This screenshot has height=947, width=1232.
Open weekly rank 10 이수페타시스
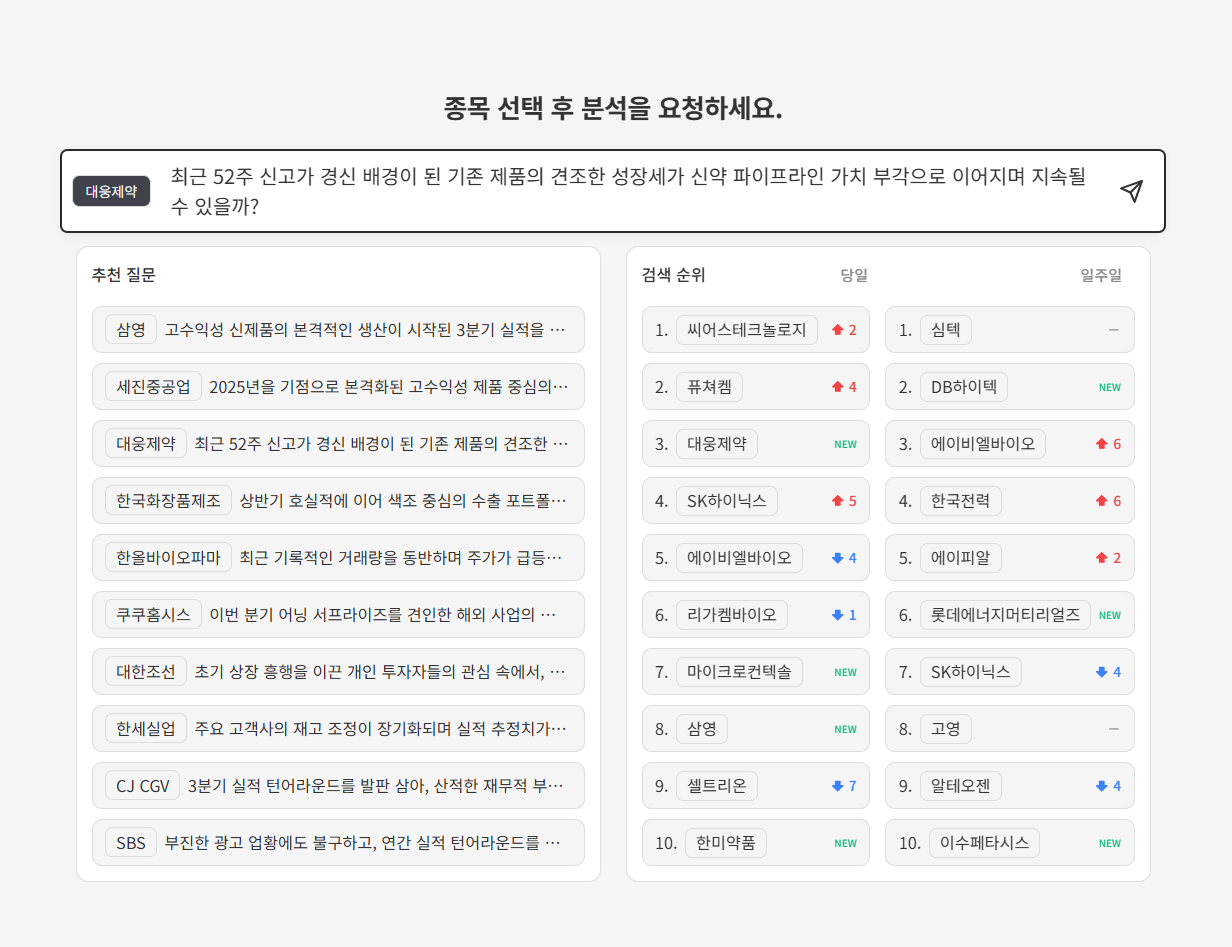(x=1010, y=843)
